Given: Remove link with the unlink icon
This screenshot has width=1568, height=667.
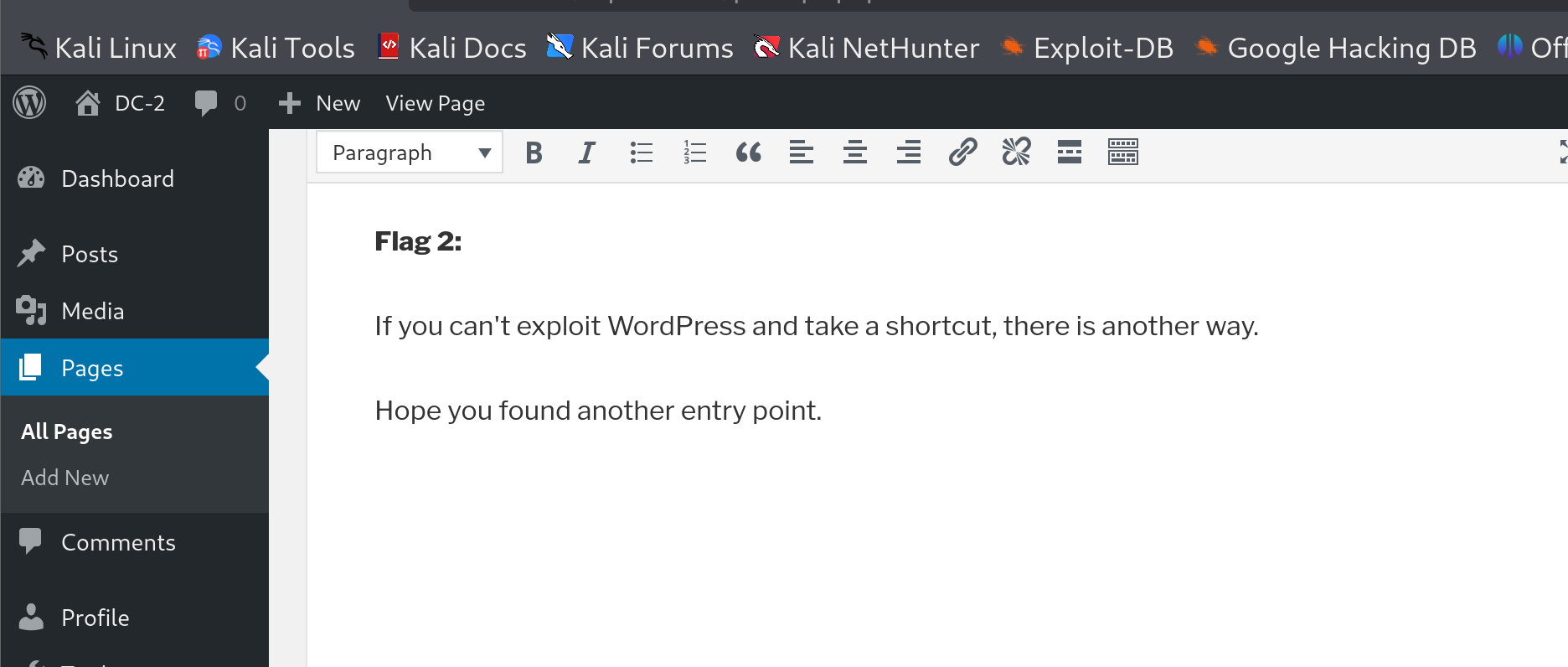Looking at the screenshot, I should coord(1016,153).
